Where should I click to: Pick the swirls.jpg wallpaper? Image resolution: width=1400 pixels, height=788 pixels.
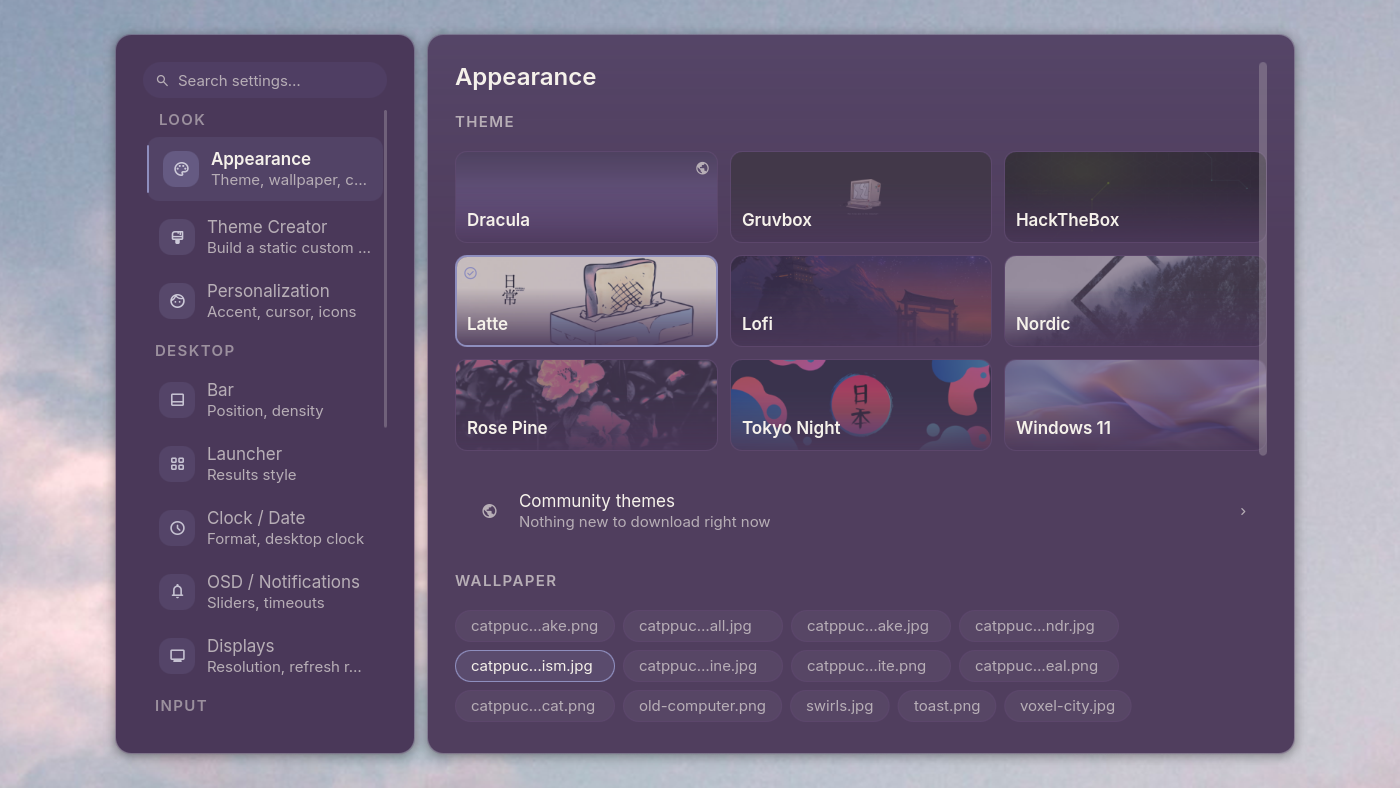pyautogui.click(x=840, y=706)
